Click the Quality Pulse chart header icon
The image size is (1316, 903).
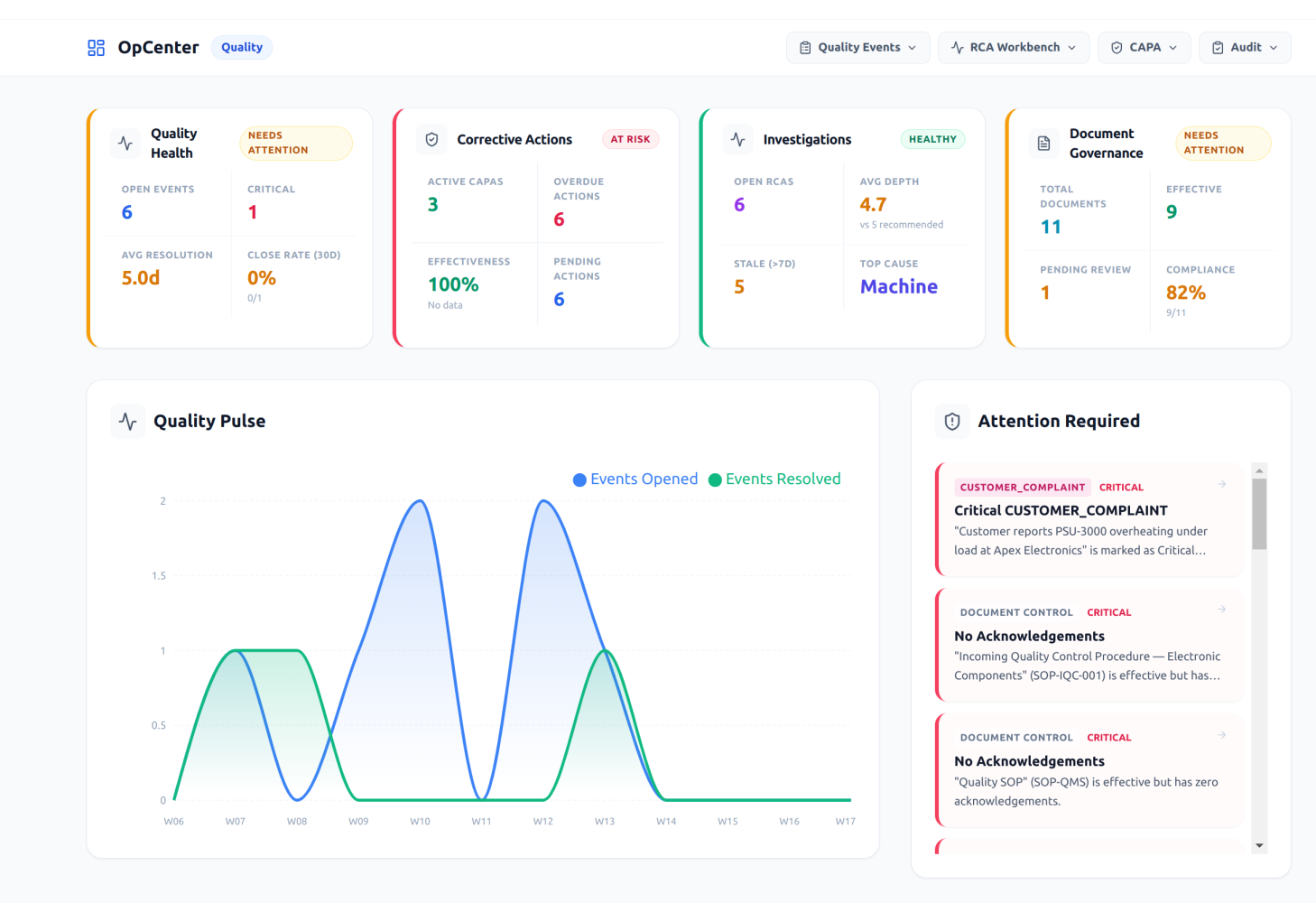128,422
